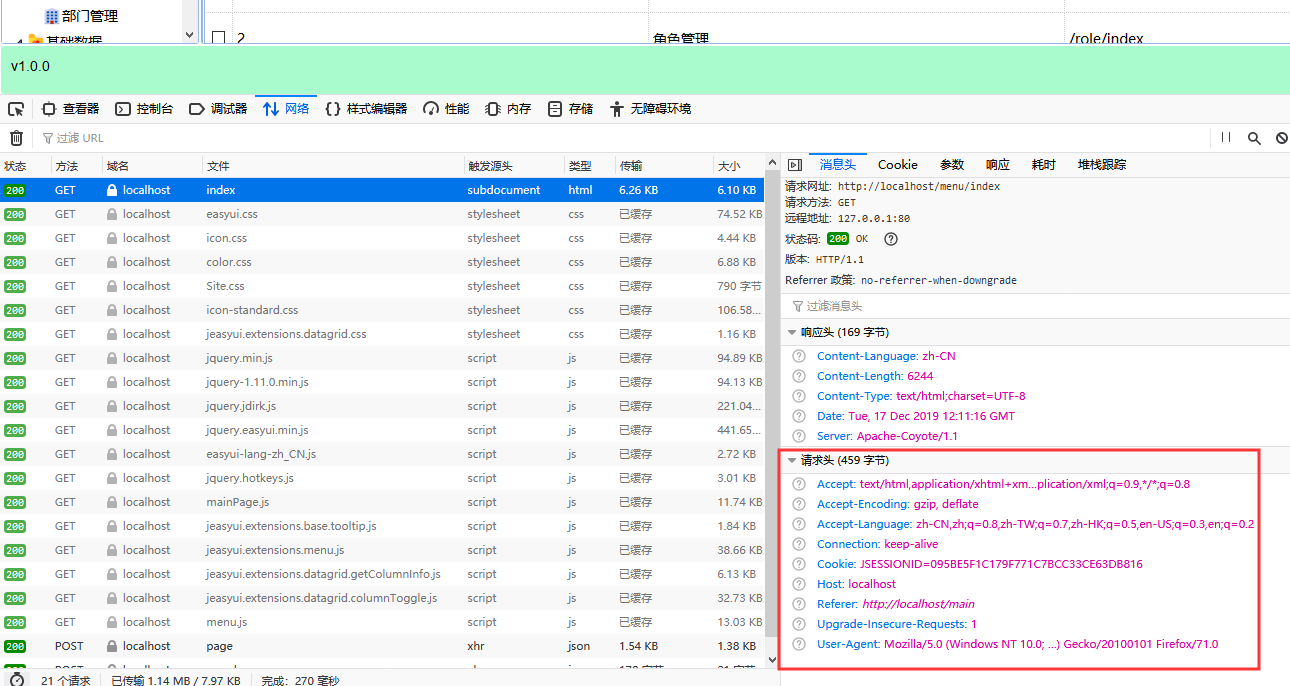1290x686 pixels.
Task: Clear the network log with trash icon
Action: click(16, 138)
